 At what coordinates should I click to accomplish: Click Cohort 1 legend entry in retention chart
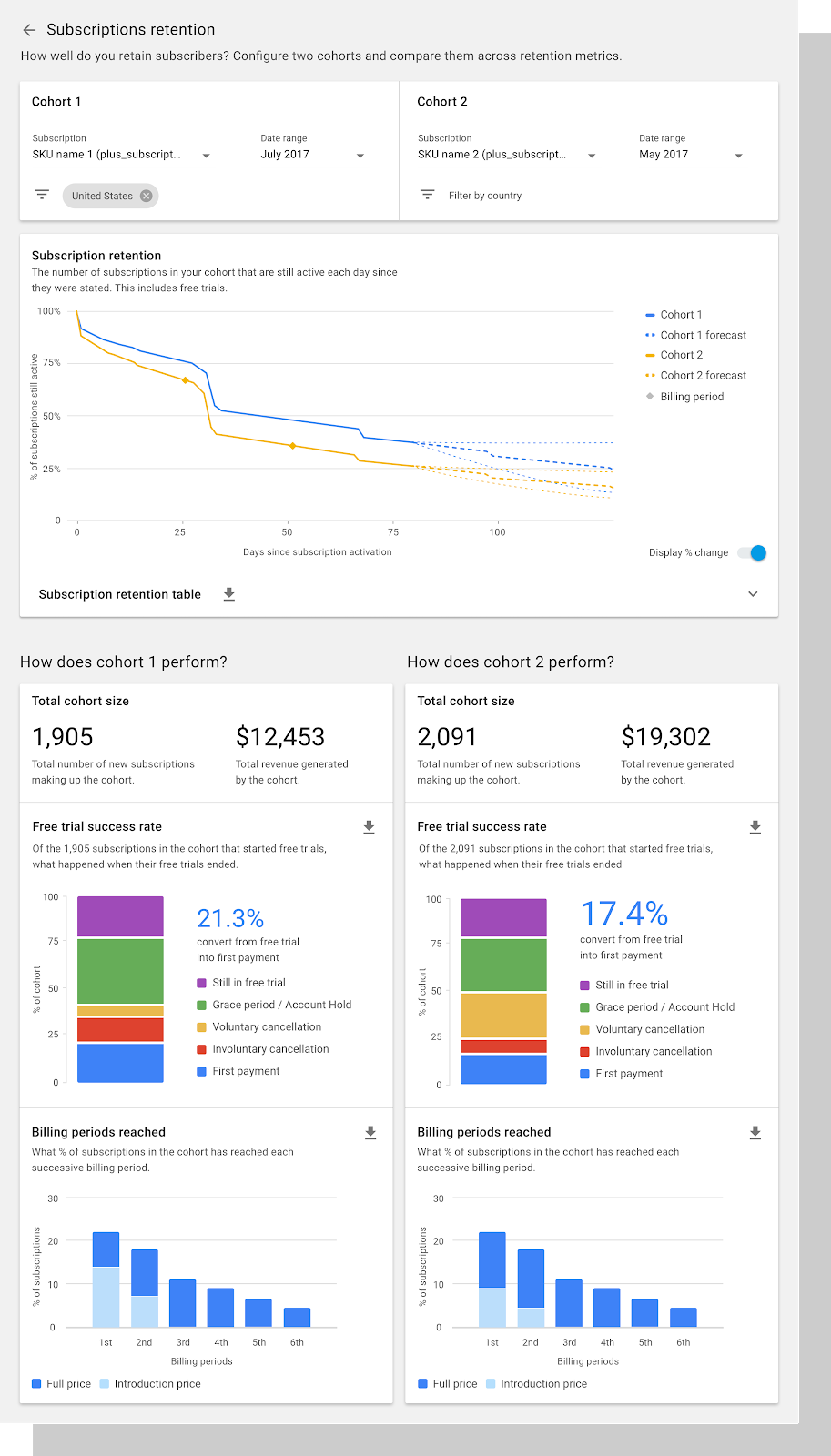coord(674,315)
